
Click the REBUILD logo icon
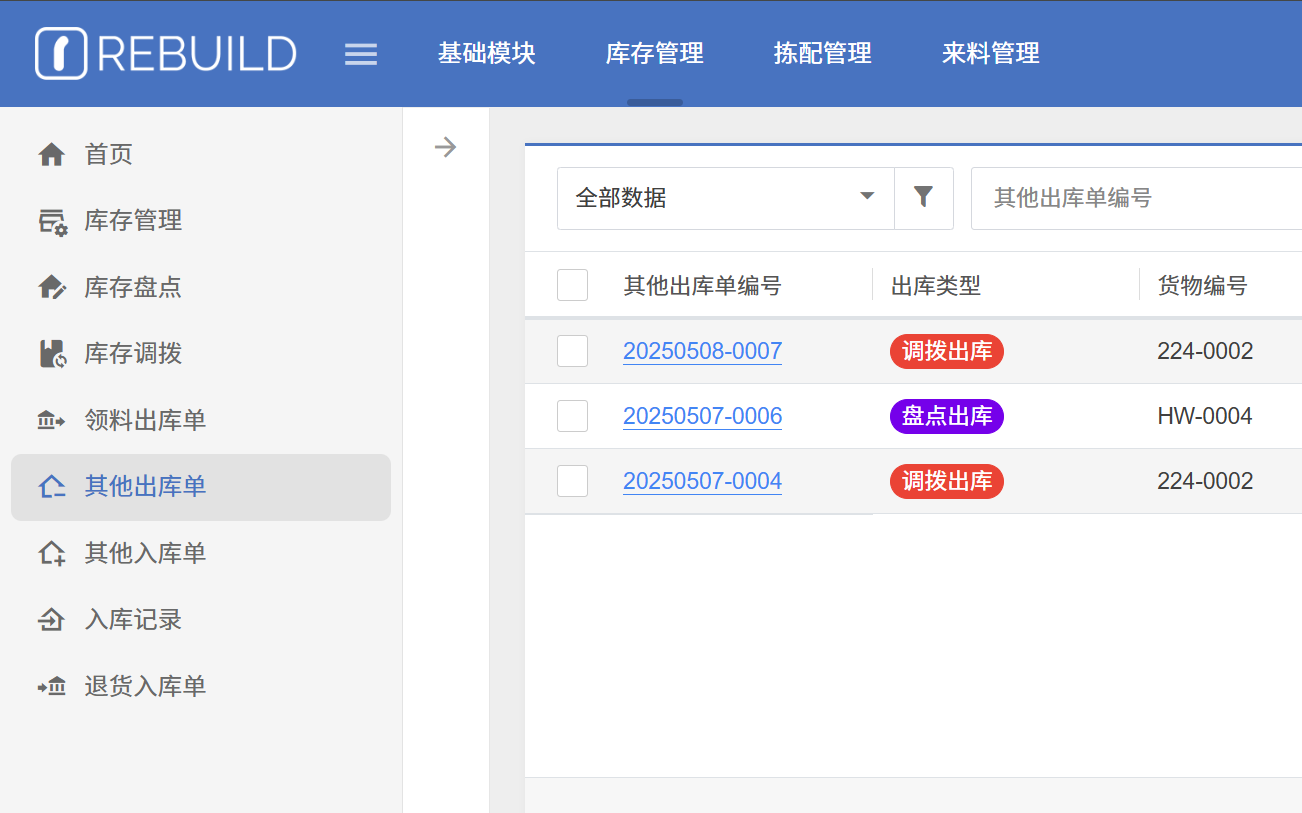pyautogui.click(x=61, y=53)
